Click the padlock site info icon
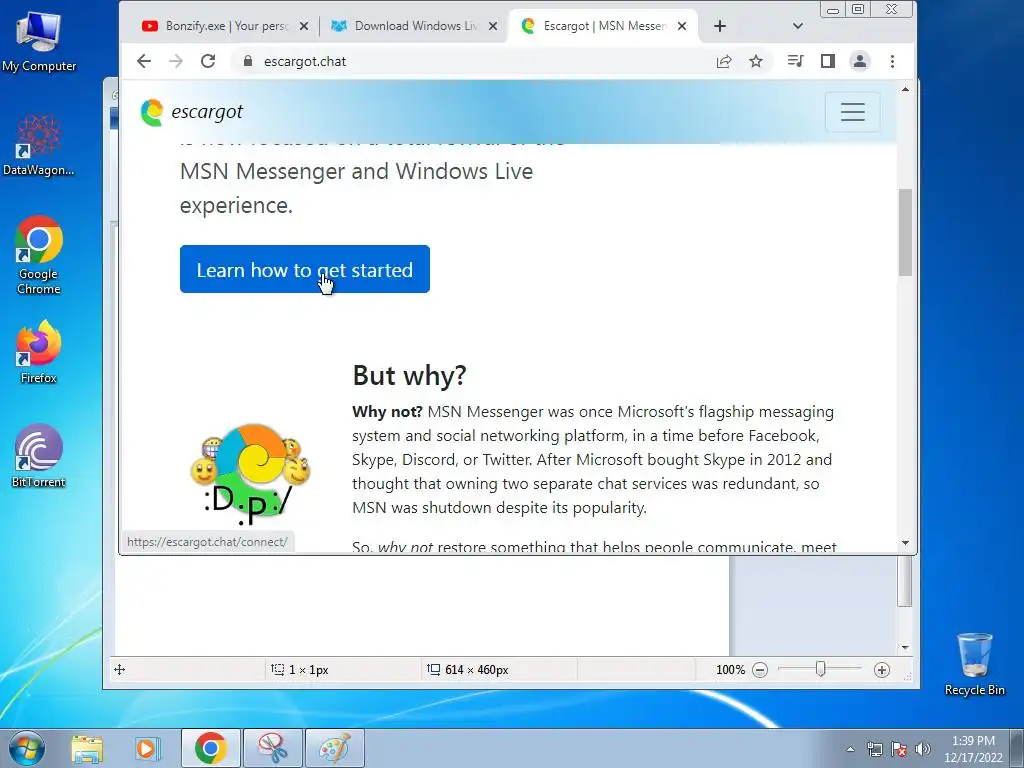1024x768 pixels. [x=248, y=61]
